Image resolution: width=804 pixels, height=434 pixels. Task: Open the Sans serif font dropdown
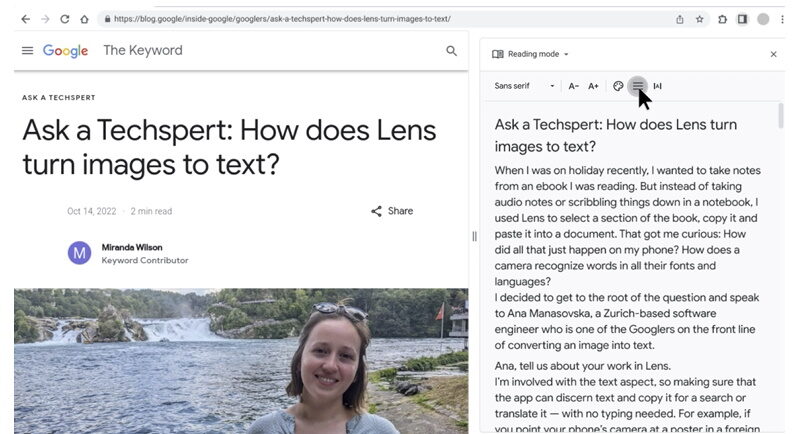pyautogui.click(x=525, y=86)
